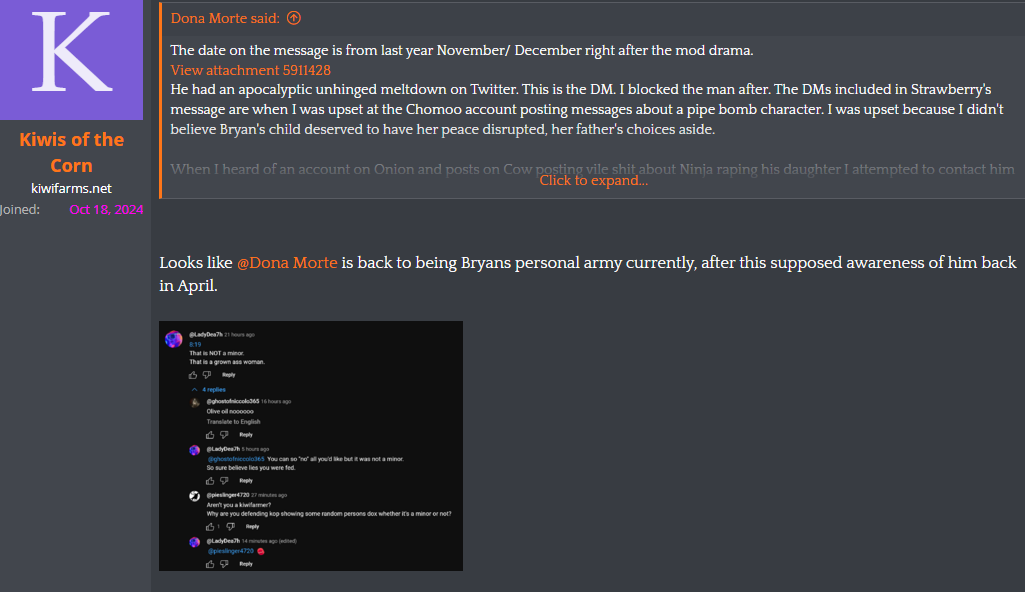Expand the quote via 'Click to expand...'
The height and width of the screenshot is (592, 1025).
click(x=594, y=180)
